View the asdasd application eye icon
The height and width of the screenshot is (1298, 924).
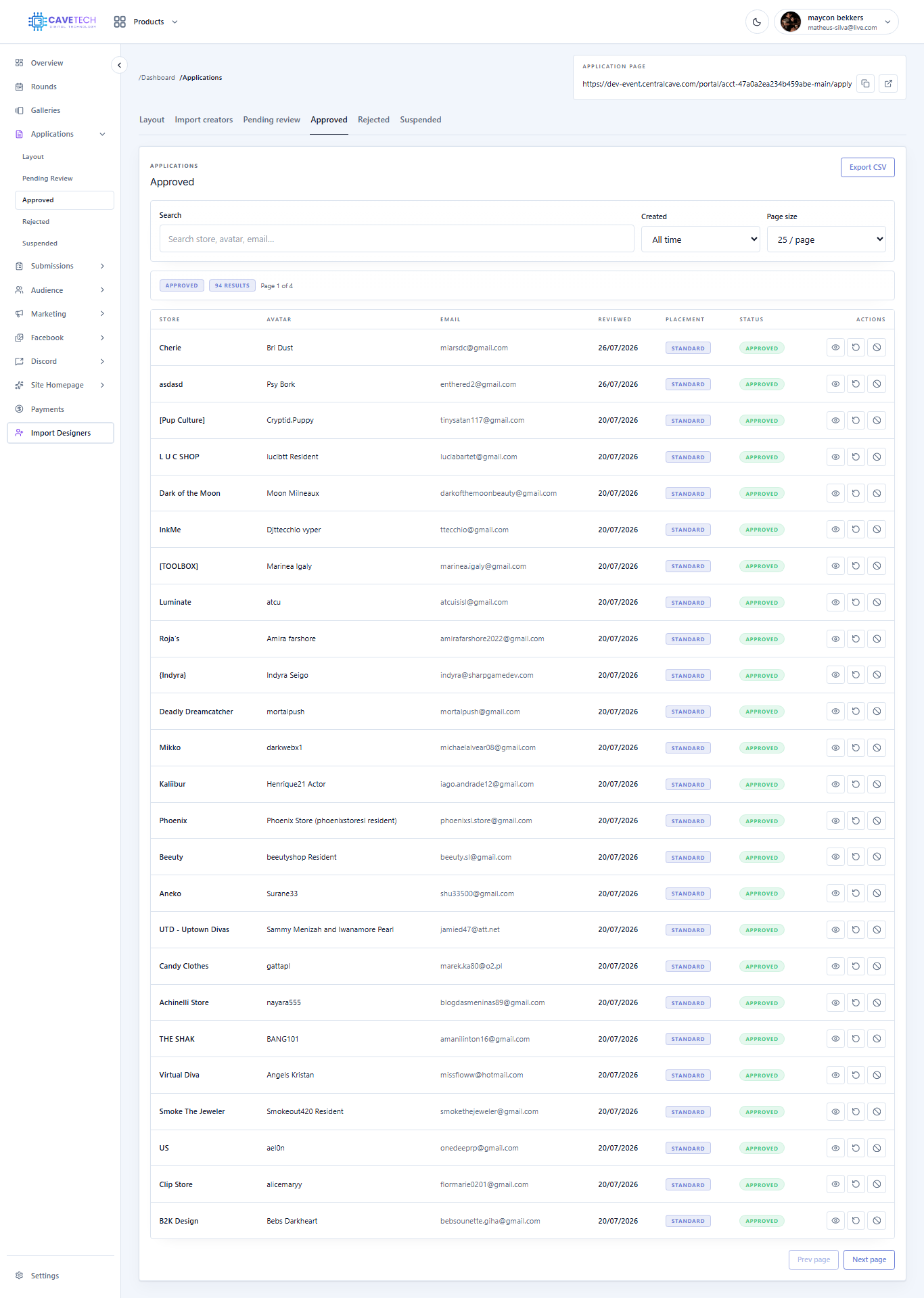pyautogui.click(x=835, y=384)
